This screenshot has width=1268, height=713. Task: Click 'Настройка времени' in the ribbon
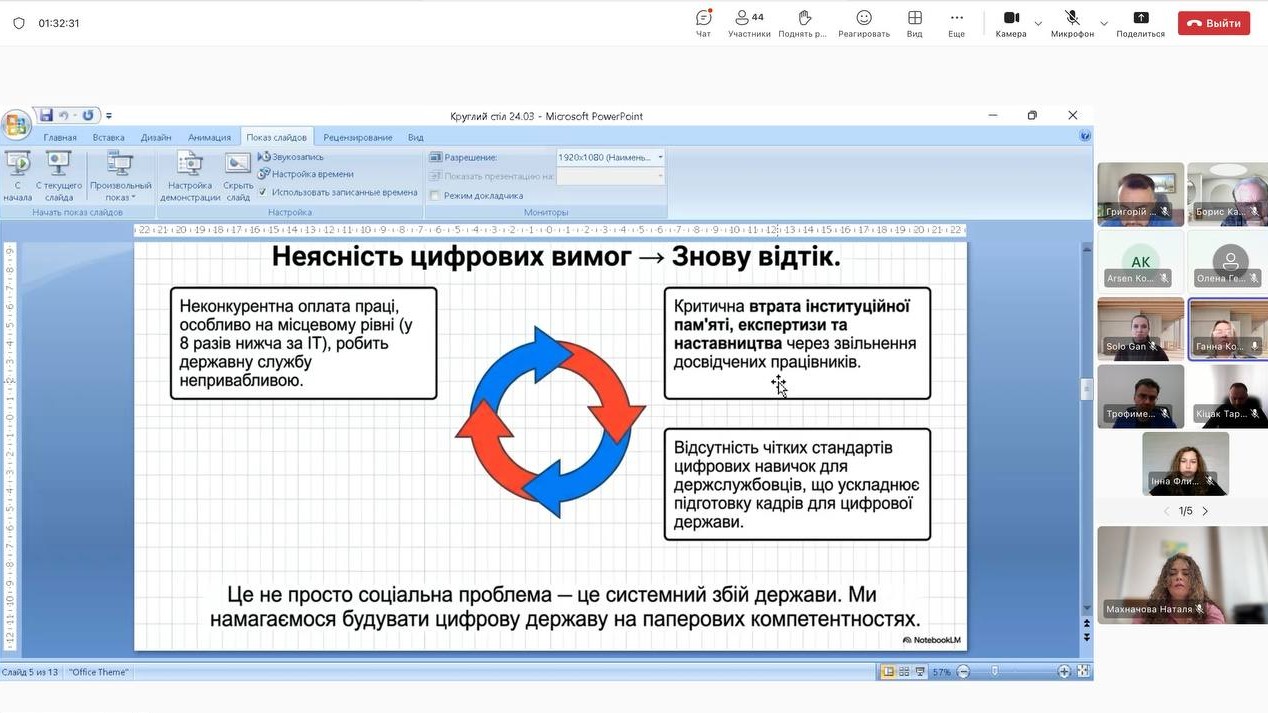(x=312, y=174)
